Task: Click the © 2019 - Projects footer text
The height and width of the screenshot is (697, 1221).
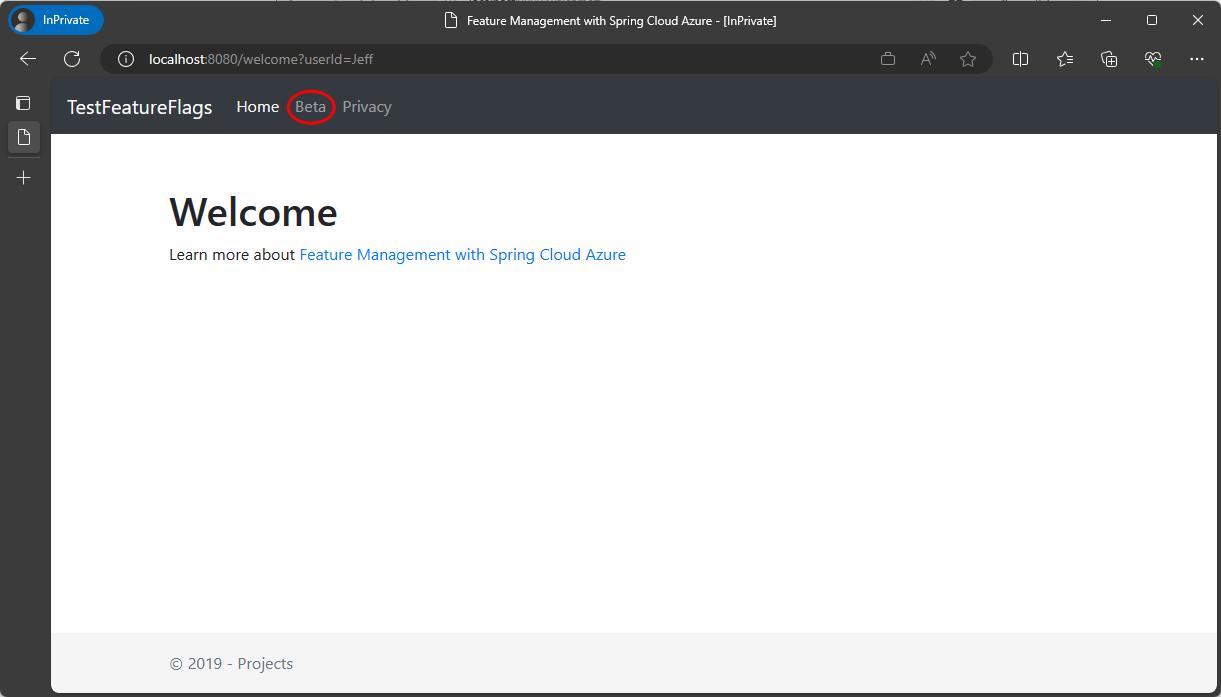Action: [231, 664]
